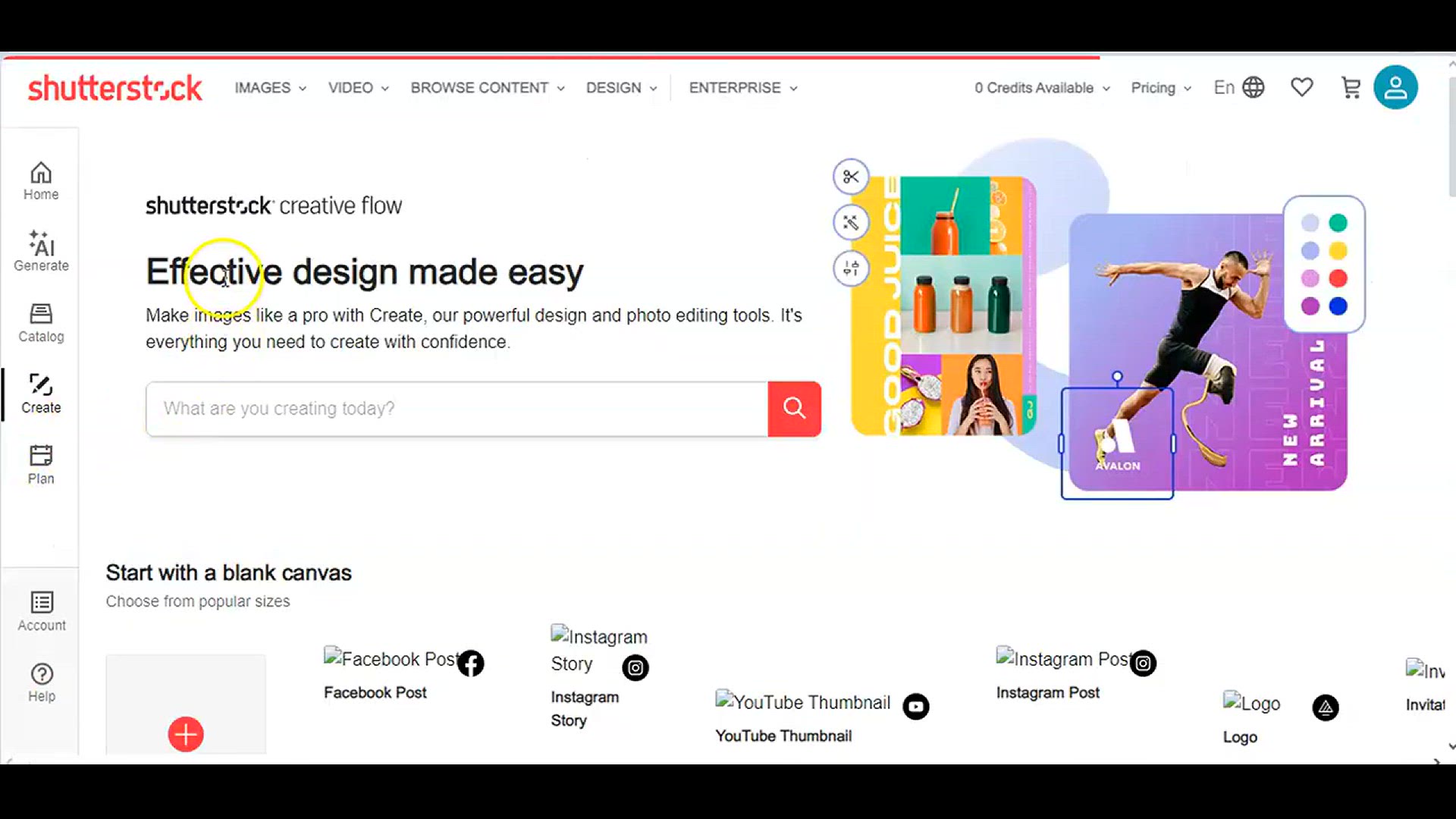The image size is (1456, 819).
Task: Expand the VIDEO menu
Action: [x=359, y=88]
